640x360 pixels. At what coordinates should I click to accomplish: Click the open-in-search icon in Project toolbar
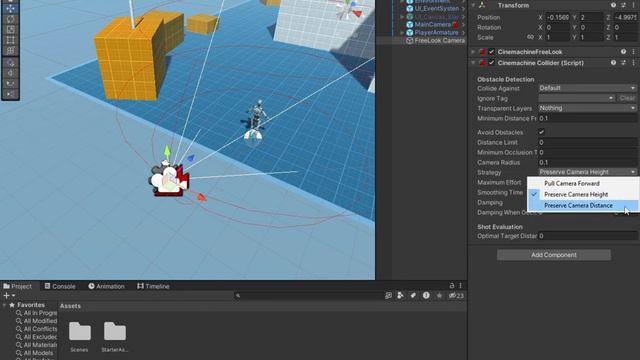pos(388,296)
